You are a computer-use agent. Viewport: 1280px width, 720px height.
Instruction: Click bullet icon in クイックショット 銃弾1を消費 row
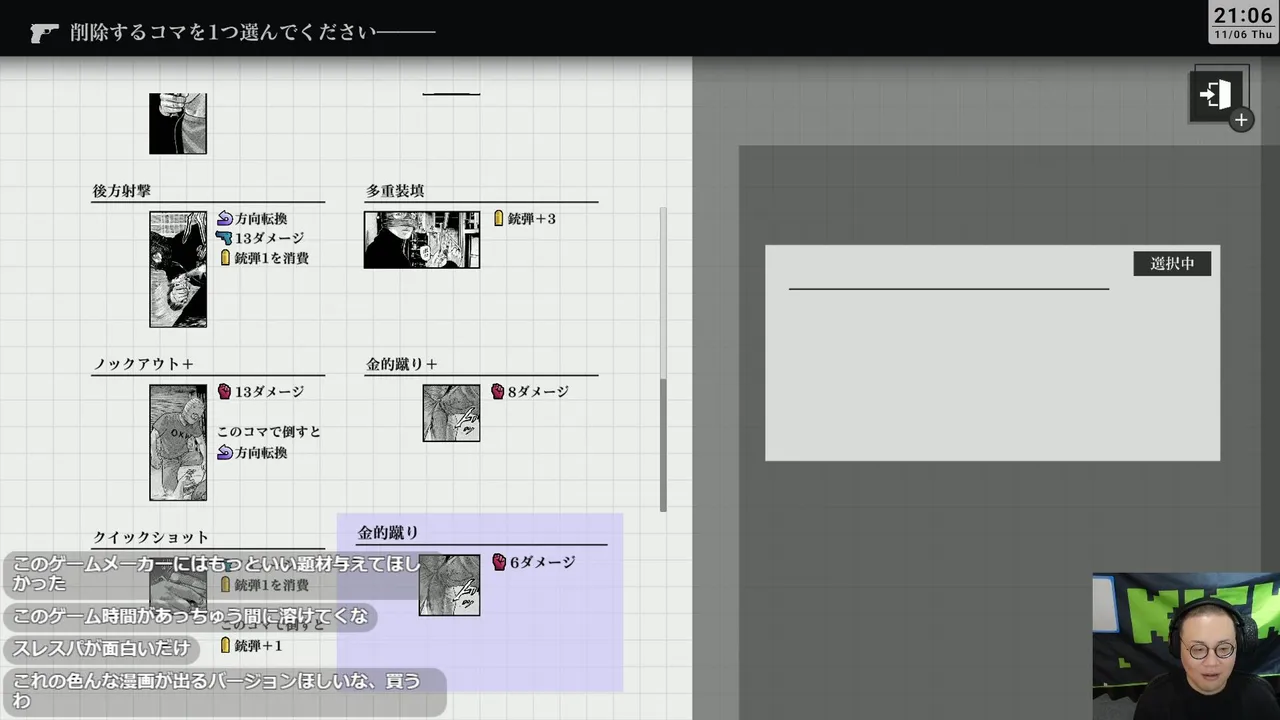225,585
